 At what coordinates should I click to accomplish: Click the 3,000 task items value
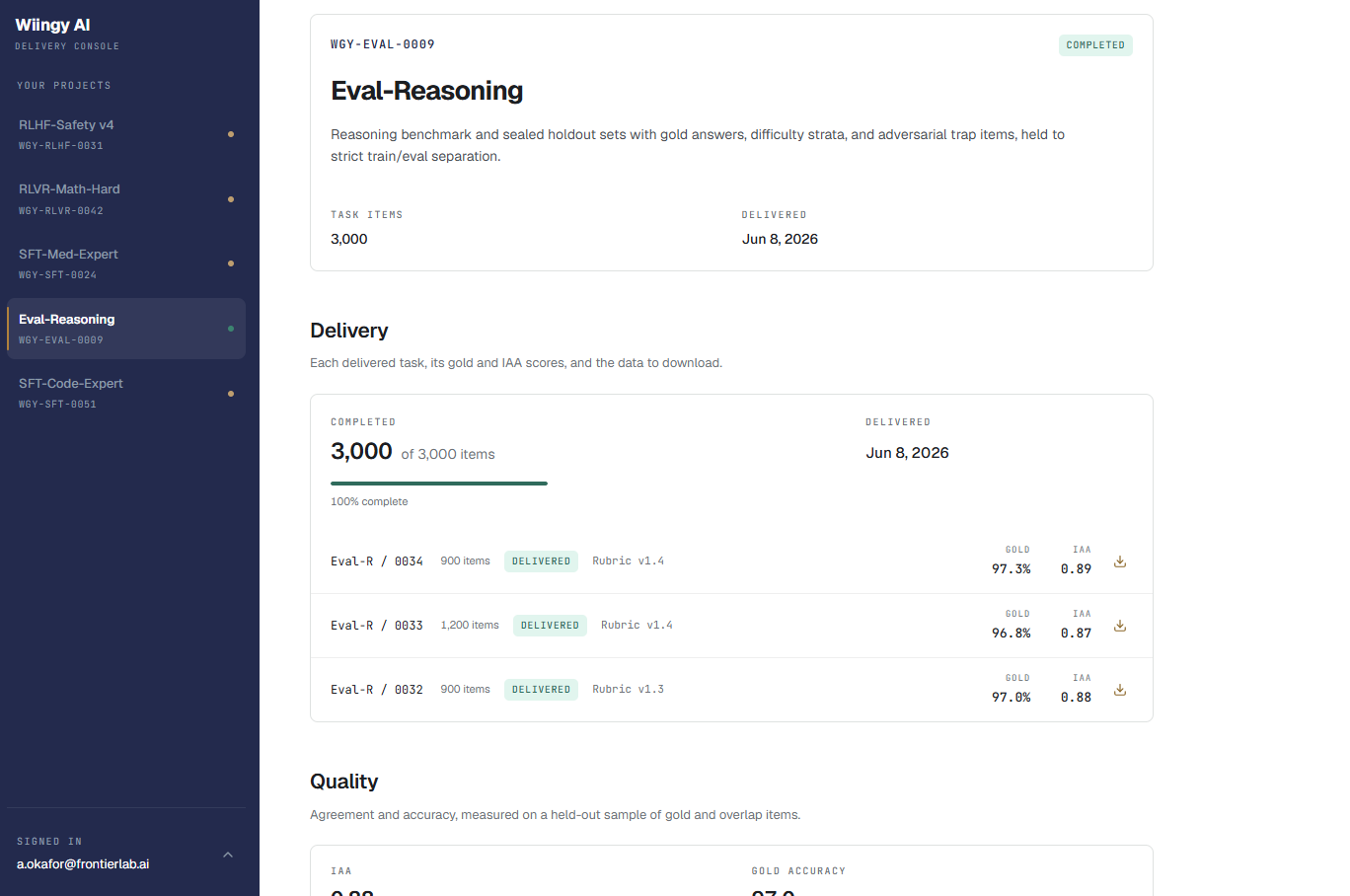click(349, 239)
